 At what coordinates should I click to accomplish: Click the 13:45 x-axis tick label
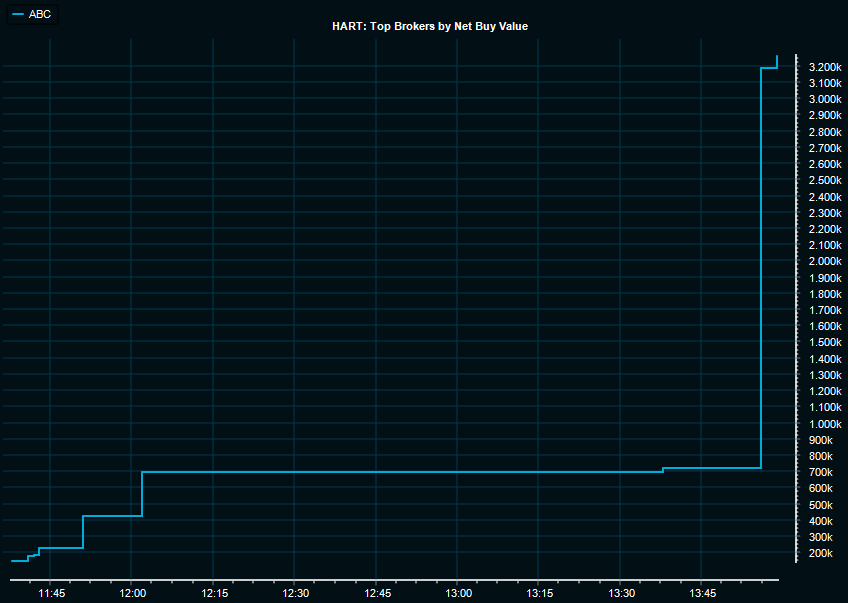(702, 593)
